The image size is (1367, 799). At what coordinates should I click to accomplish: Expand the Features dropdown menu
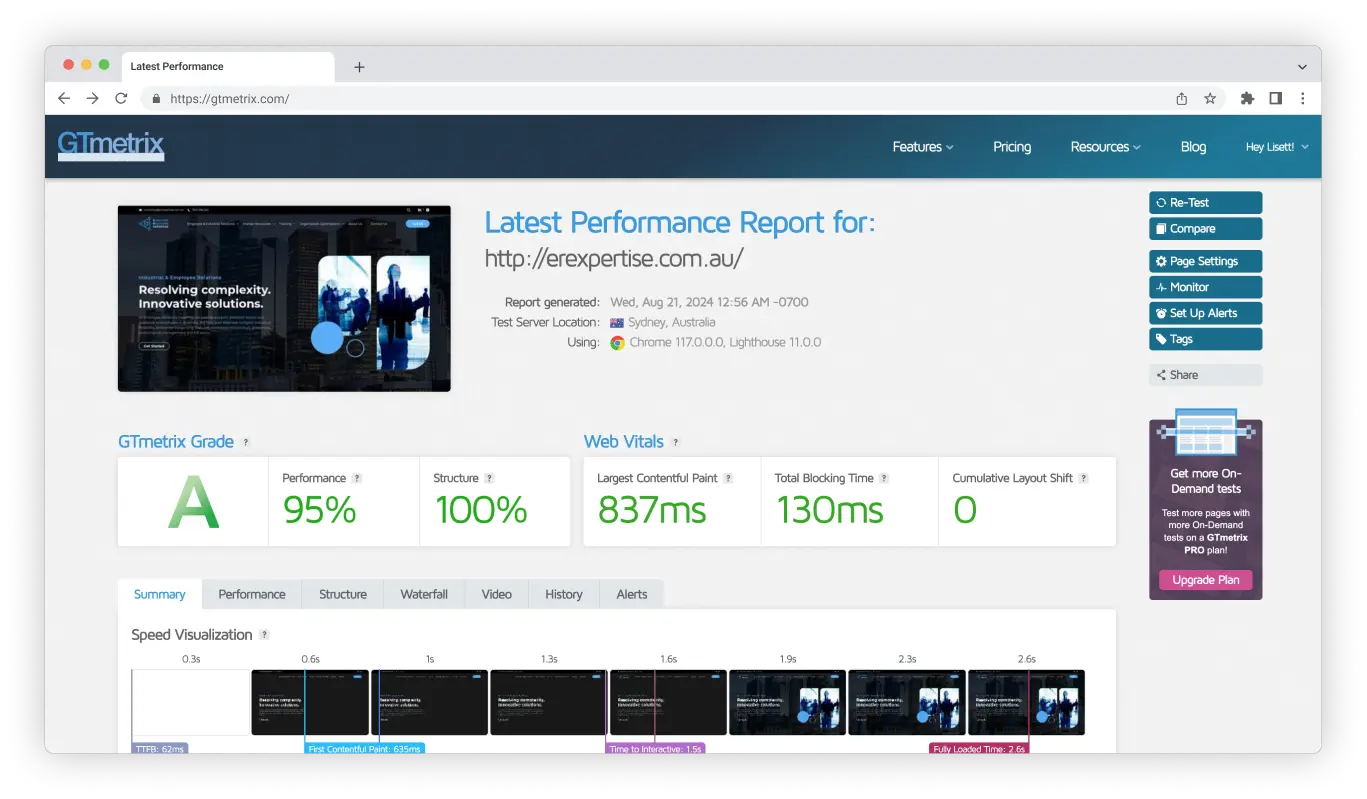[922, 147]
